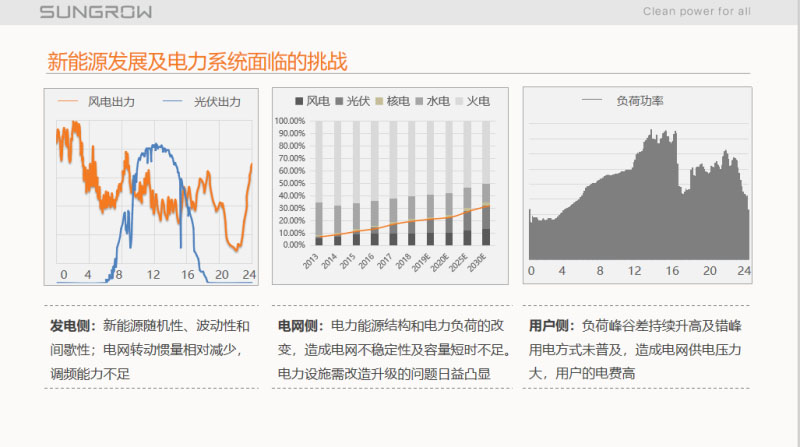Select the 核电 legend marker
800x447 pixels.
click(381, 102)
